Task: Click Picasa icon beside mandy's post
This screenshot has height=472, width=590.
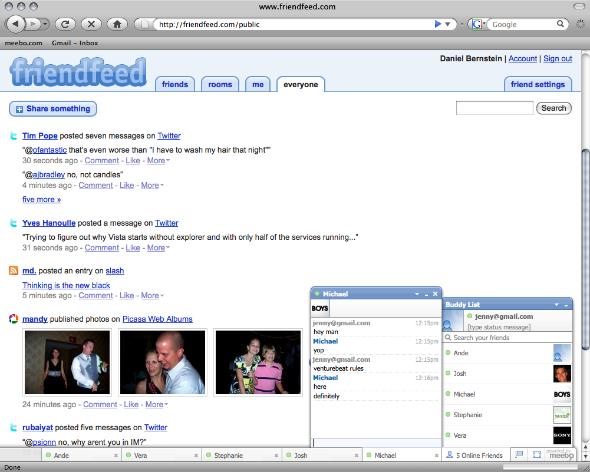Action: click(14, 319)
